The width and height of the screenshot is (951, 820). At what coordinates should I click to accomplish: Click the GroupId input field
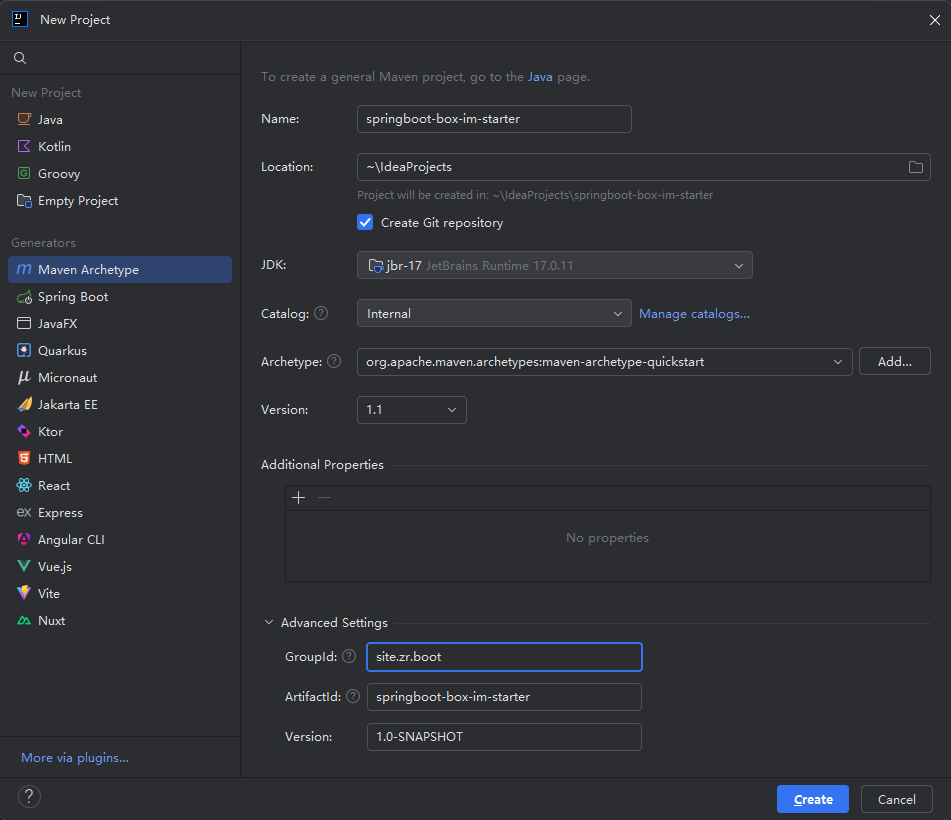pyautogui.click(x=504, y=657)
